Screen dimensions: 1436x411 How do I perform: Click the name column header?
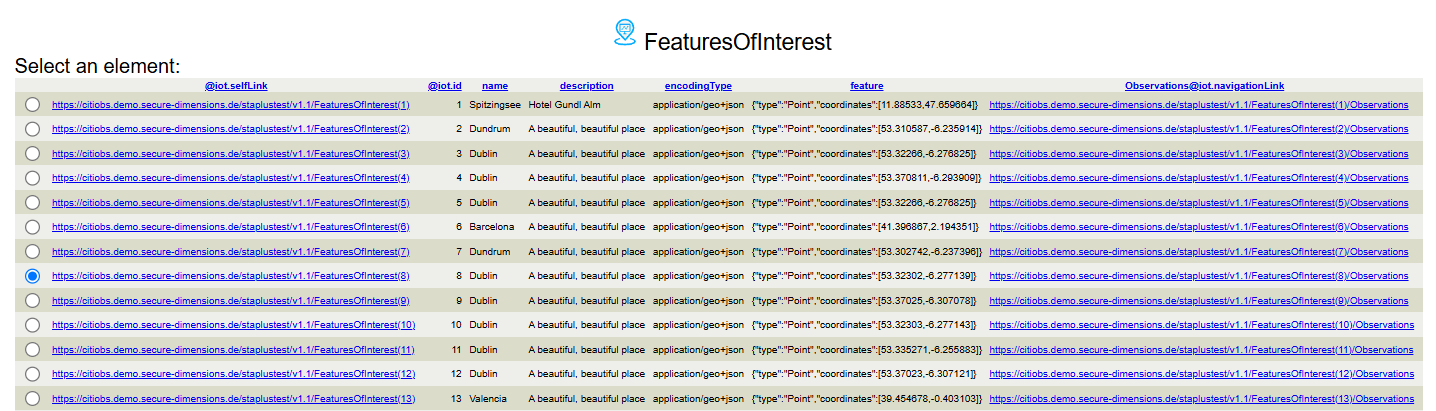(x=495, y=86)
